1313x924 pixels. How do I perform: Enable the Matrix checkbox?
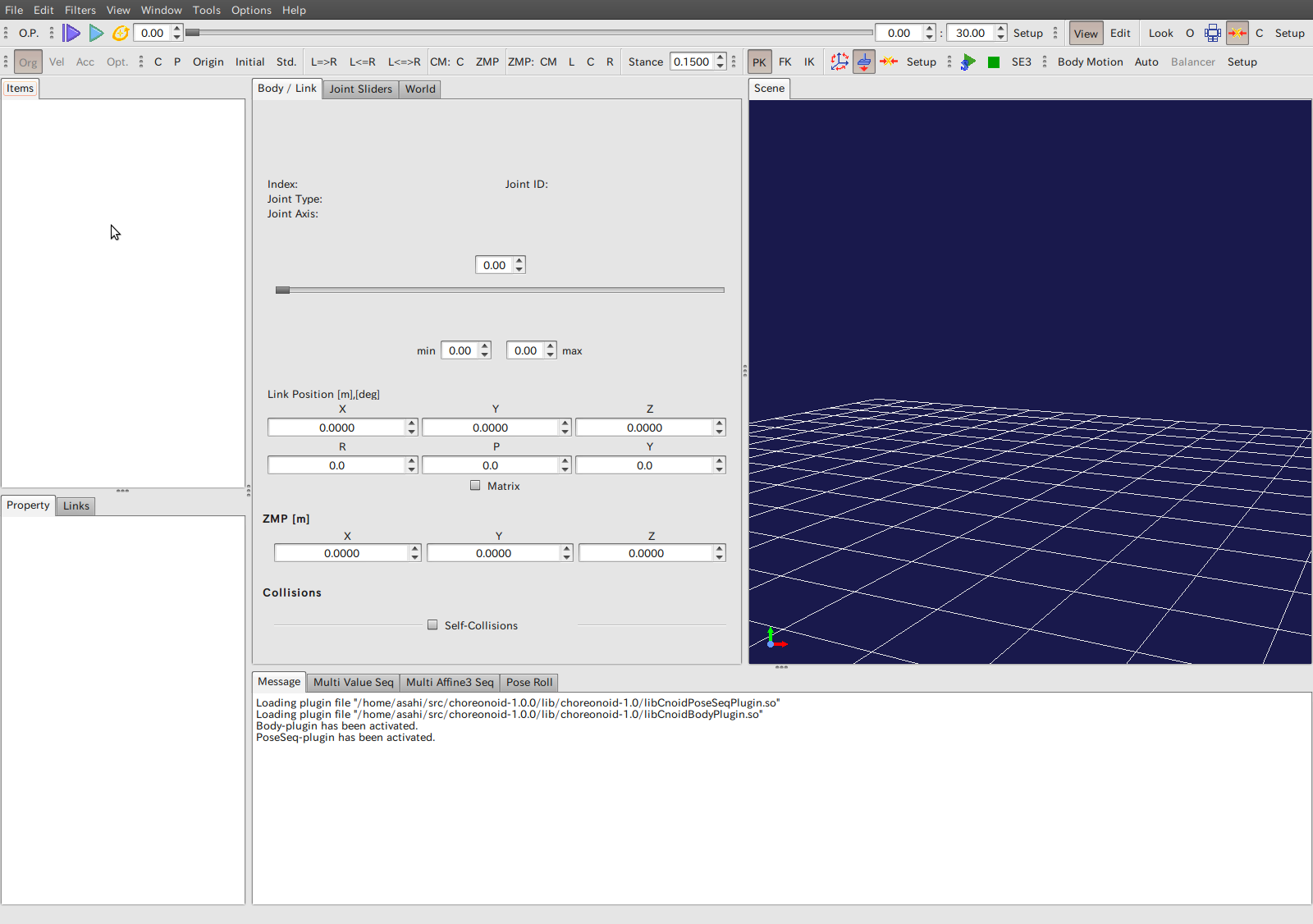tap(475, 486)
